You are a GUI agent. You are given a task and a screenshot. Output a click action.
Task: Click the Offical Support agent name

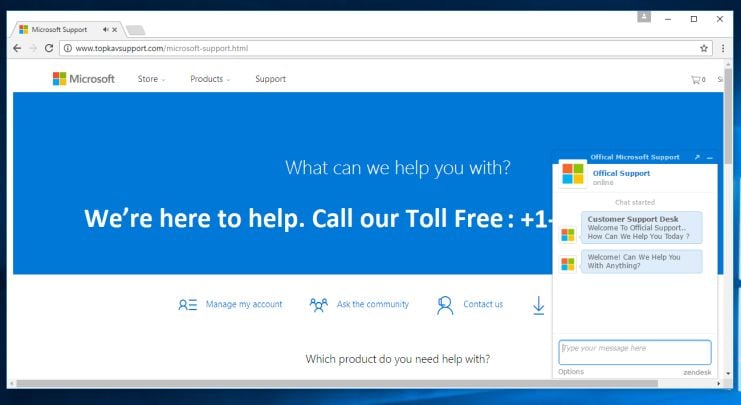(621, 173)
